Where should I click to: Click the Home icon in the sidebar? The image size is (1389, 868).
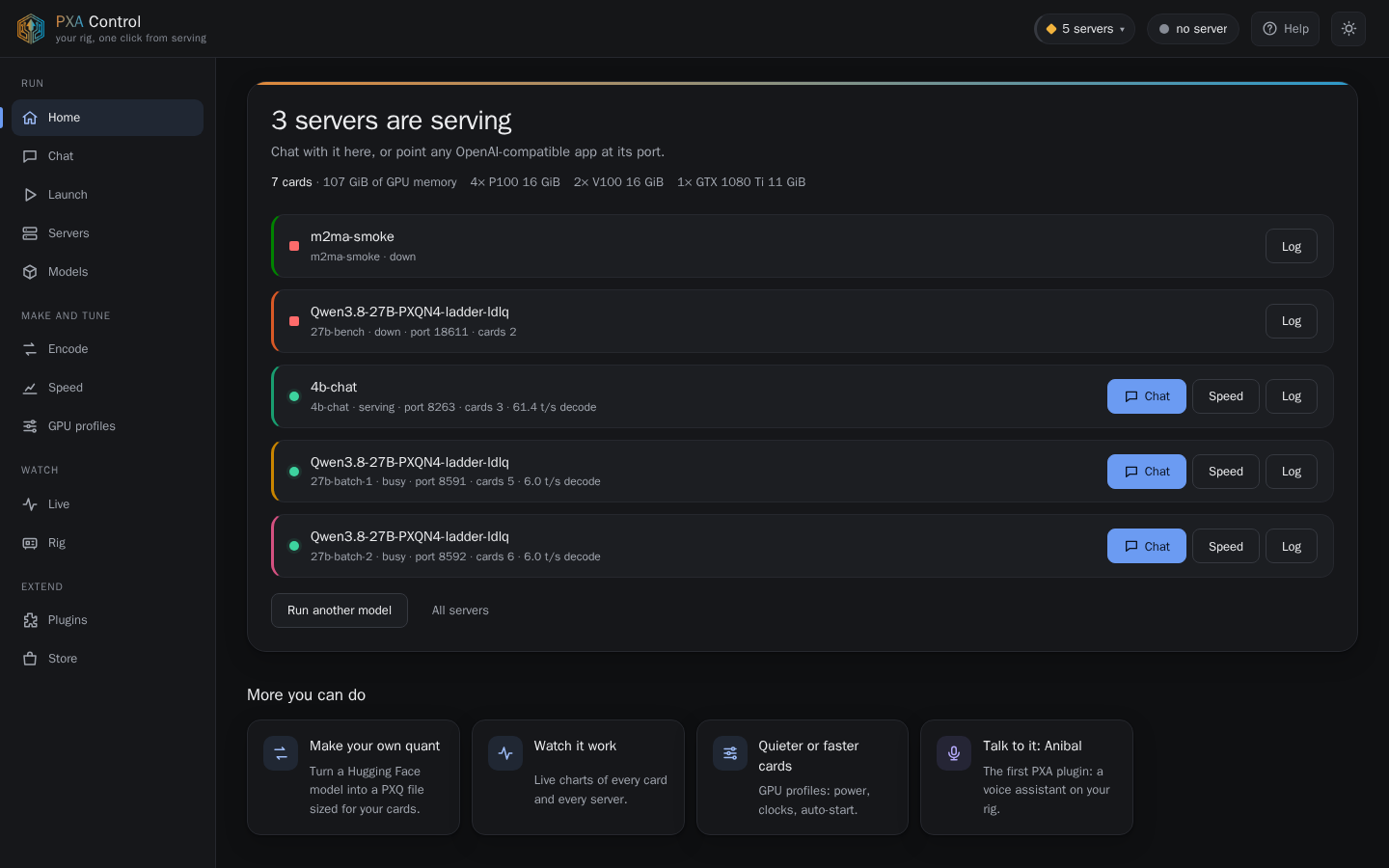click(30, 118)
